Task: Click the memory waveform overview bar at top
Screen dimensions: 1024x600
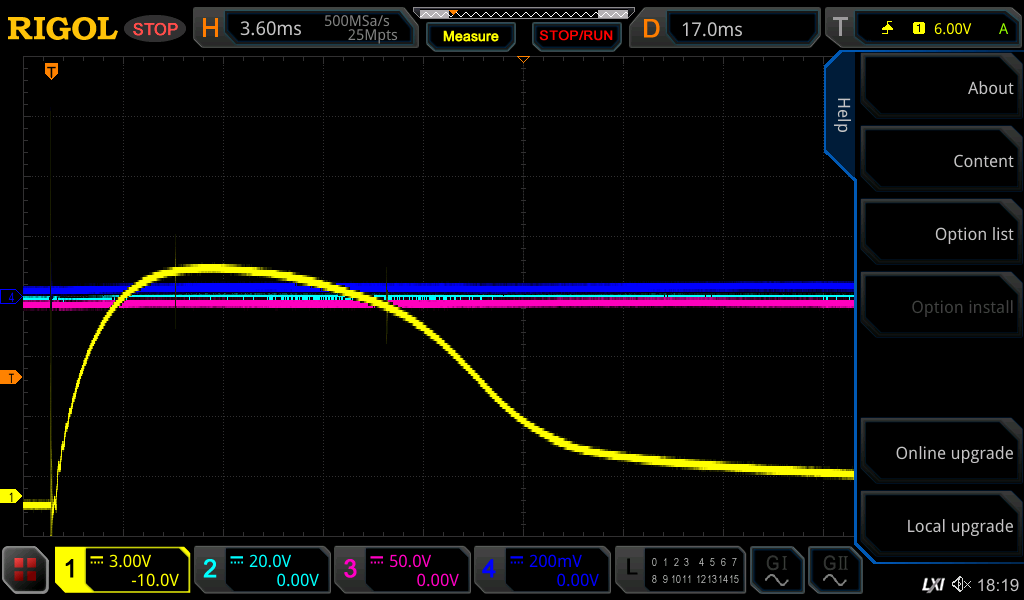Action: (522, 14)
